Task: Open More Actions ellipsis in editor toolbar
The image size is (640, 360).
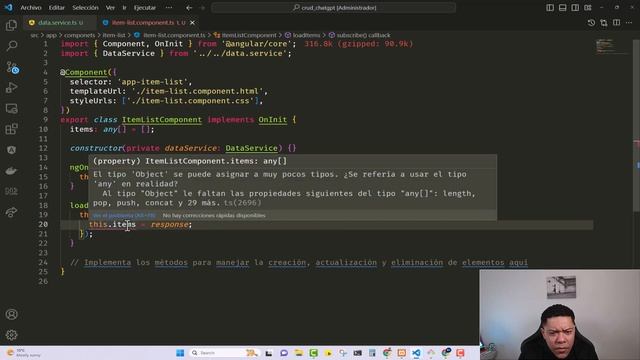Action: pyautogui.click(x=629, y=23)
